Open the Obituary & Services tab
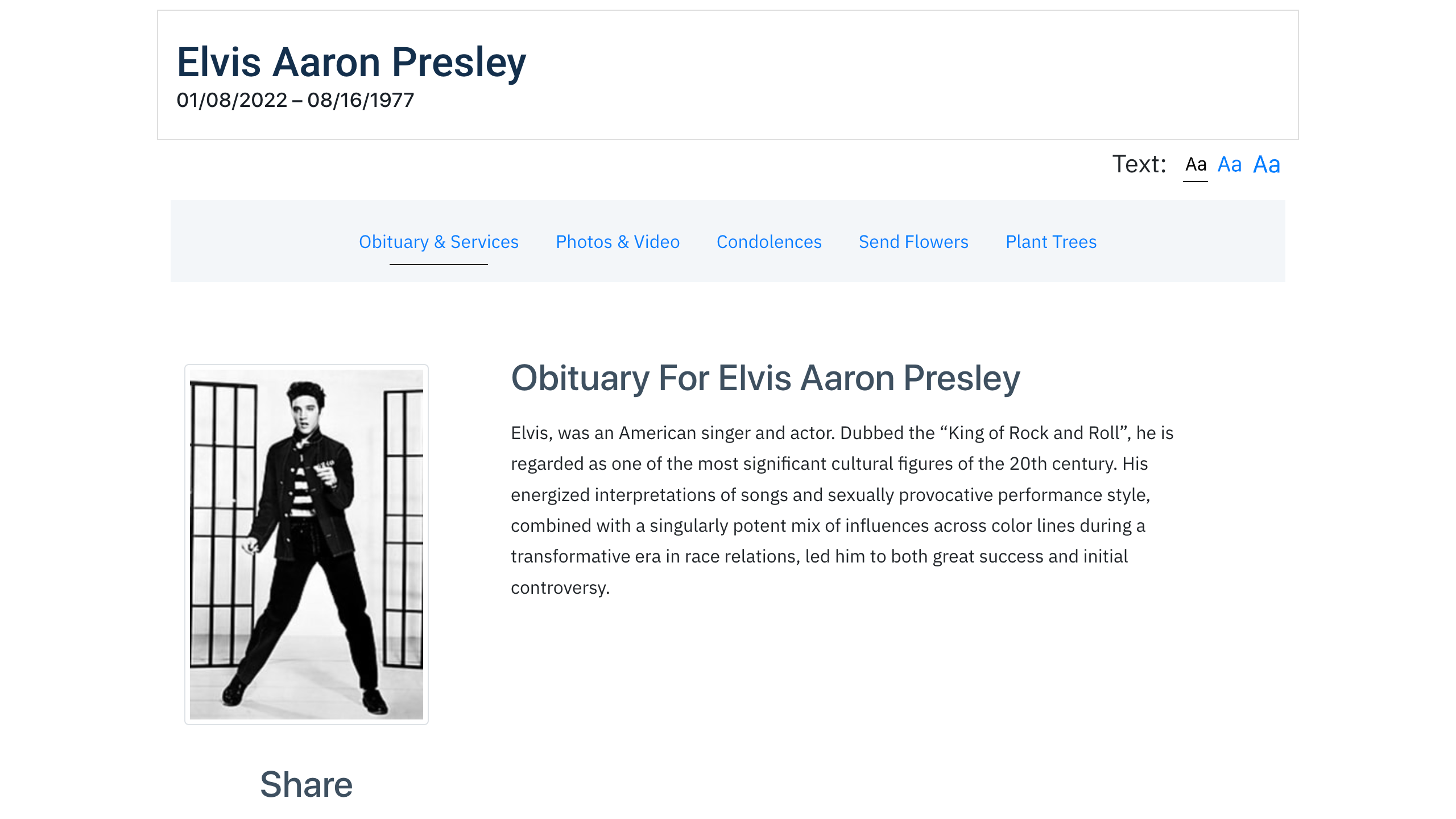 439,242
